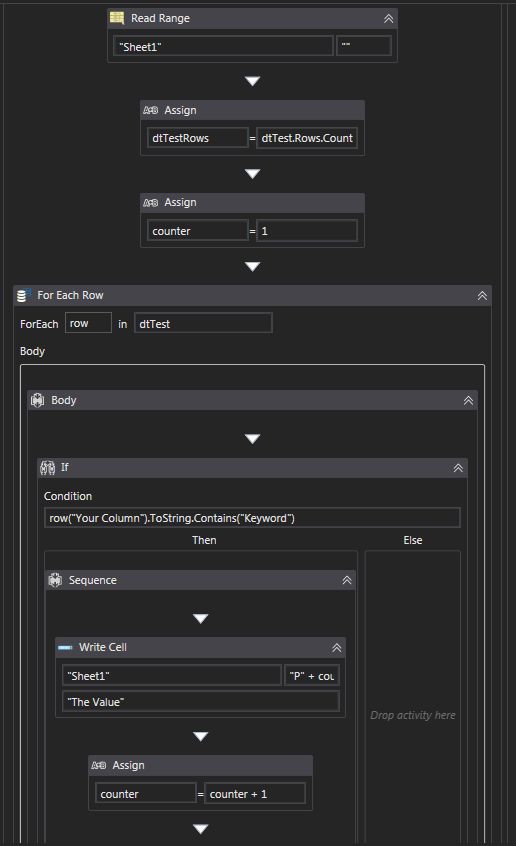
Task: Edit the "Sheet1" field in Write Cell
Action: pyautogui.click(x=172, y=676)
